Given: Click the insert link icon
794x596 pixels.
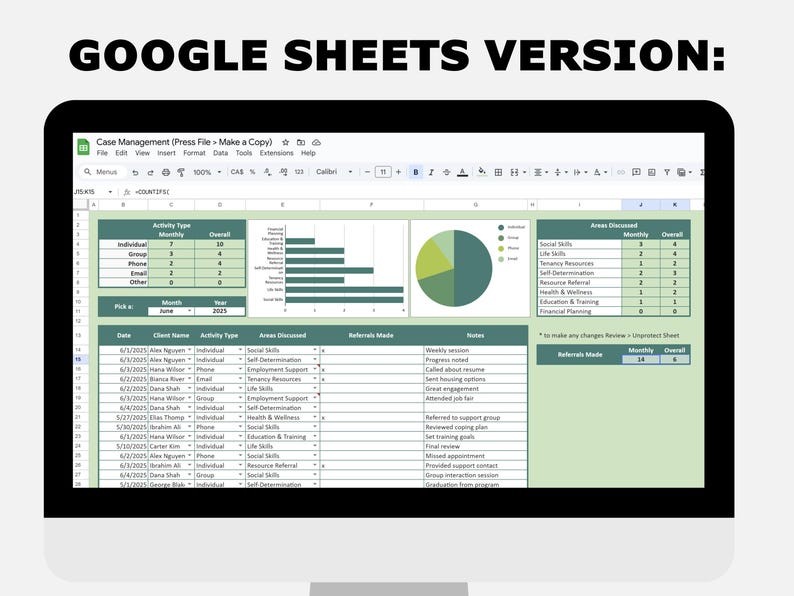Looking at the screenshot, I should tap(620, 172).
